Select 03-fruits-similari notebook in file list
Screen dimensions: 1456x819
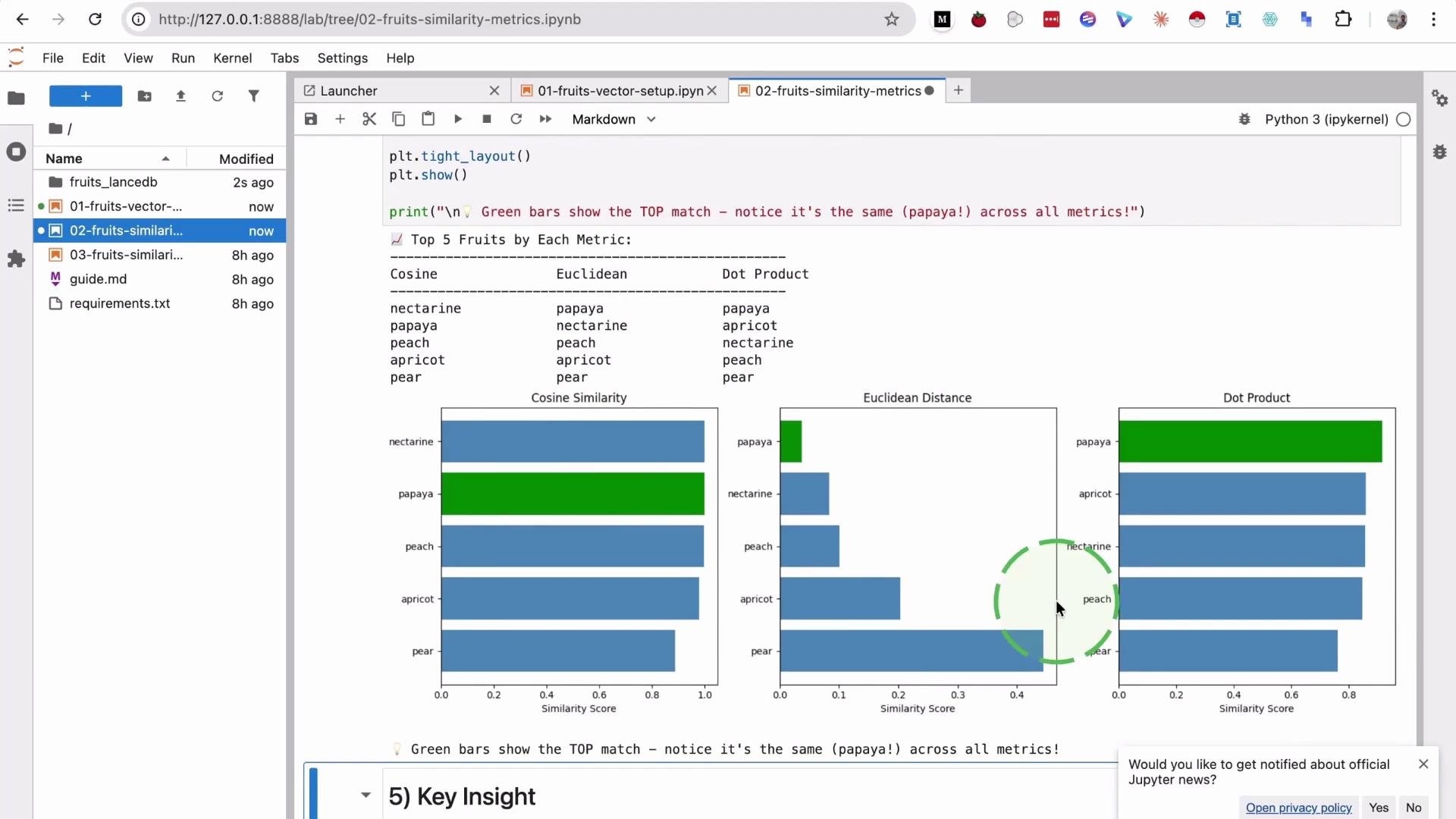(x=159, y=255)
